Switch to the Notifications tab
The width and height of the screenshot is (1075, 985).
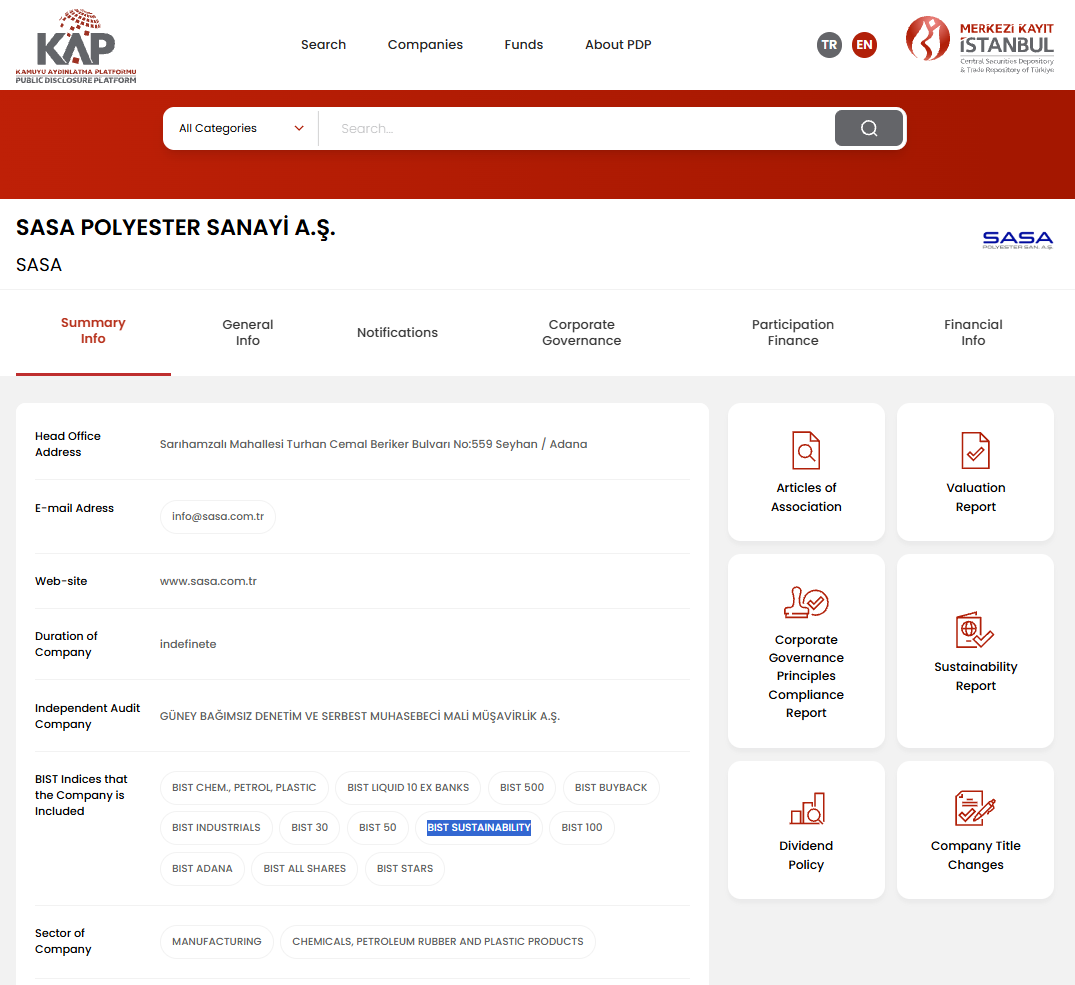[397, 333]
